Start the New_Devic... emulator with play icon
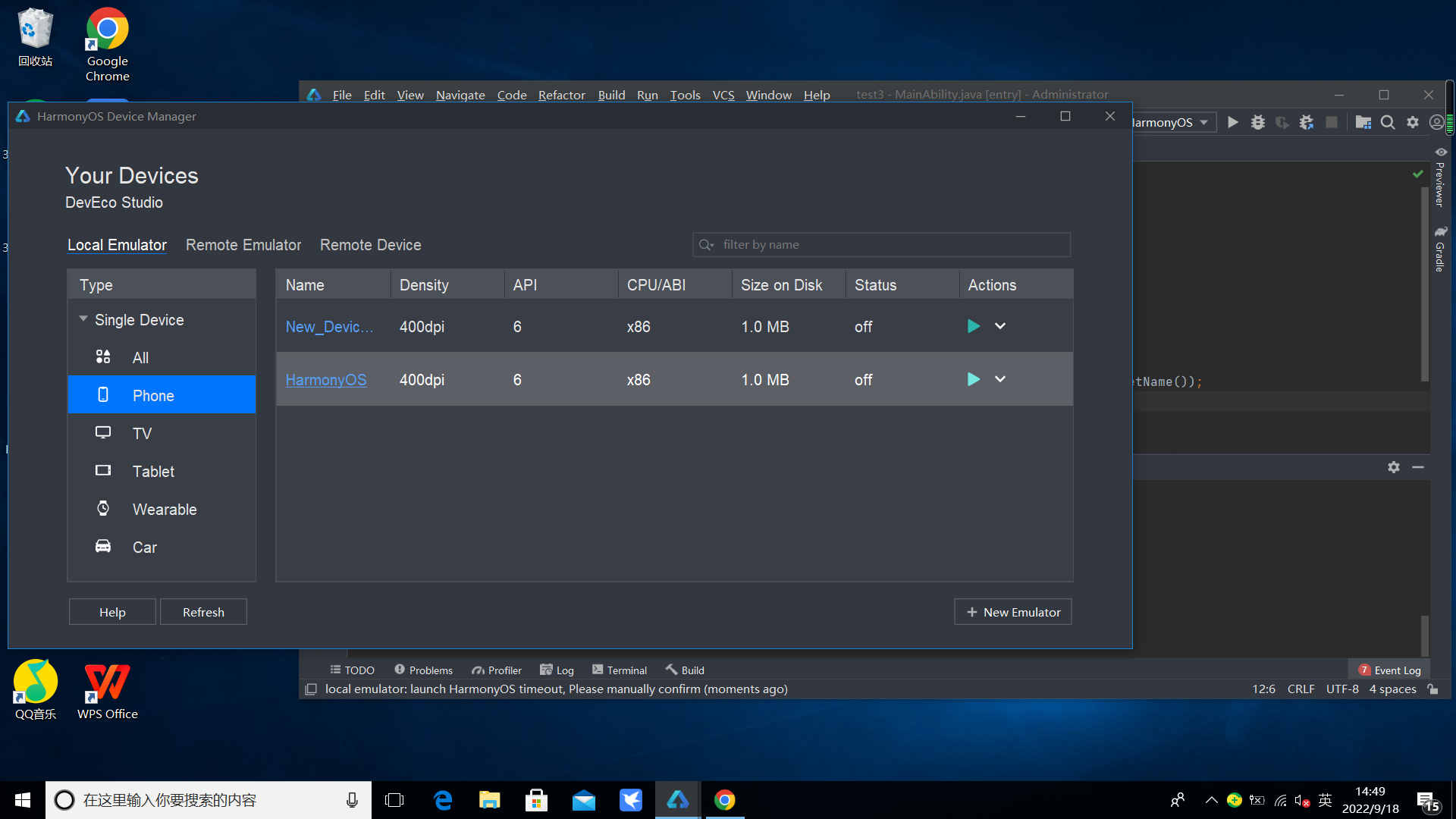This screenshot has width=1456, height=819. click(x=974, y=327)
